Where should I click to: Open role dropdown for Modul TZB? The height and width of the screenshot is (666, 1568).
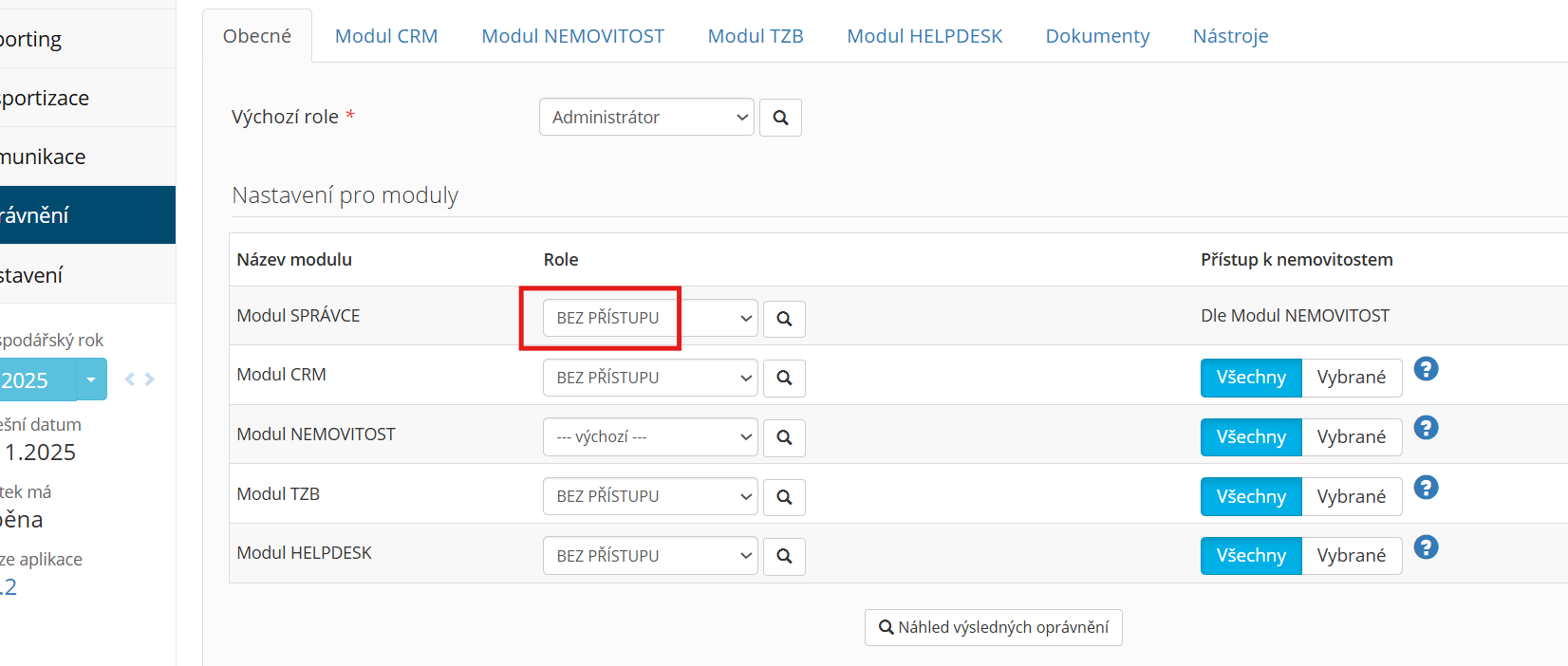[650, 496]
